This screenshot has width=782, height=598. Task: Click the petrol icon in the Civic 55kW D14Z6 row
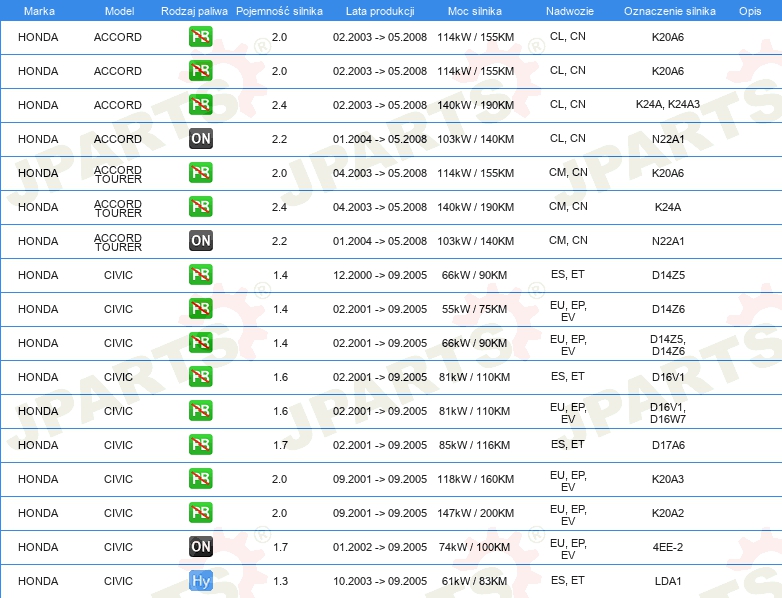coord(200,309)
